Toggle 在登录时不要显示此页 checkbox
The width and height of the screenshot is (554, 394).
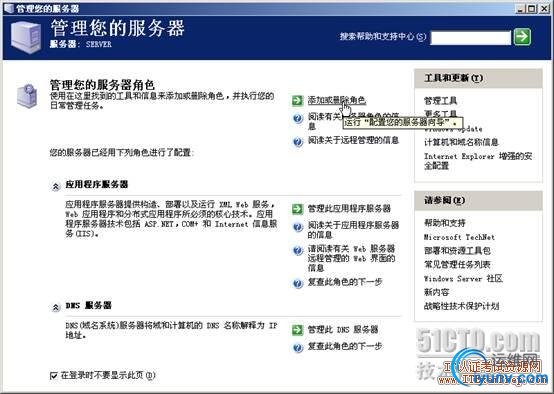click(54, 376)
